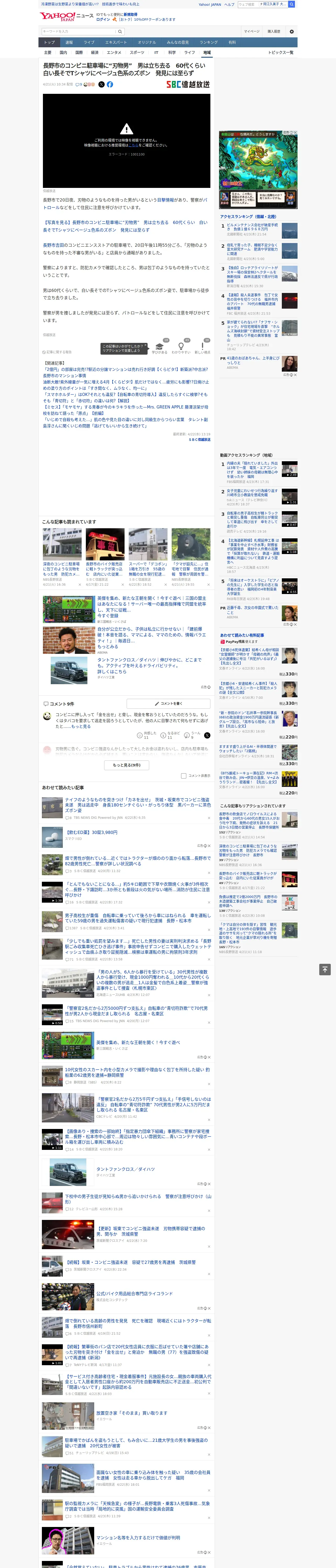
Task: Select the ライブ tab in dark navigation
Action: [89, 43]
